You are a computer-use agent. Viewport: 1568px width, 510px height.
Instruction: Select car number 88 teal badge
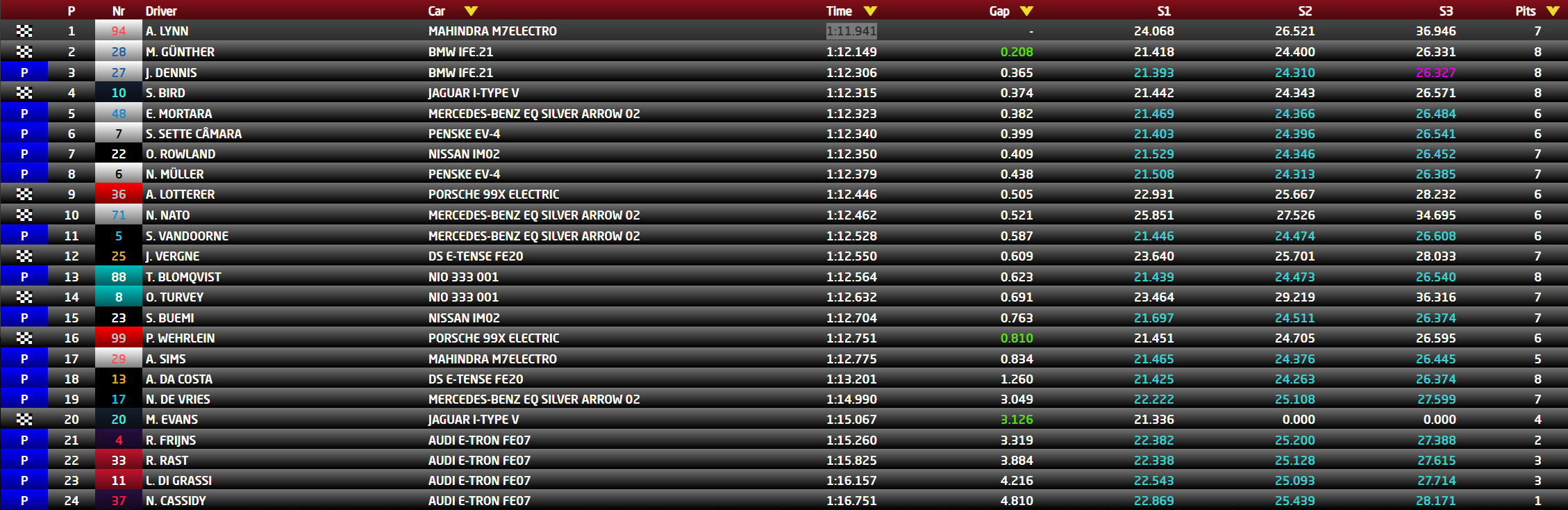pos(119,277)
